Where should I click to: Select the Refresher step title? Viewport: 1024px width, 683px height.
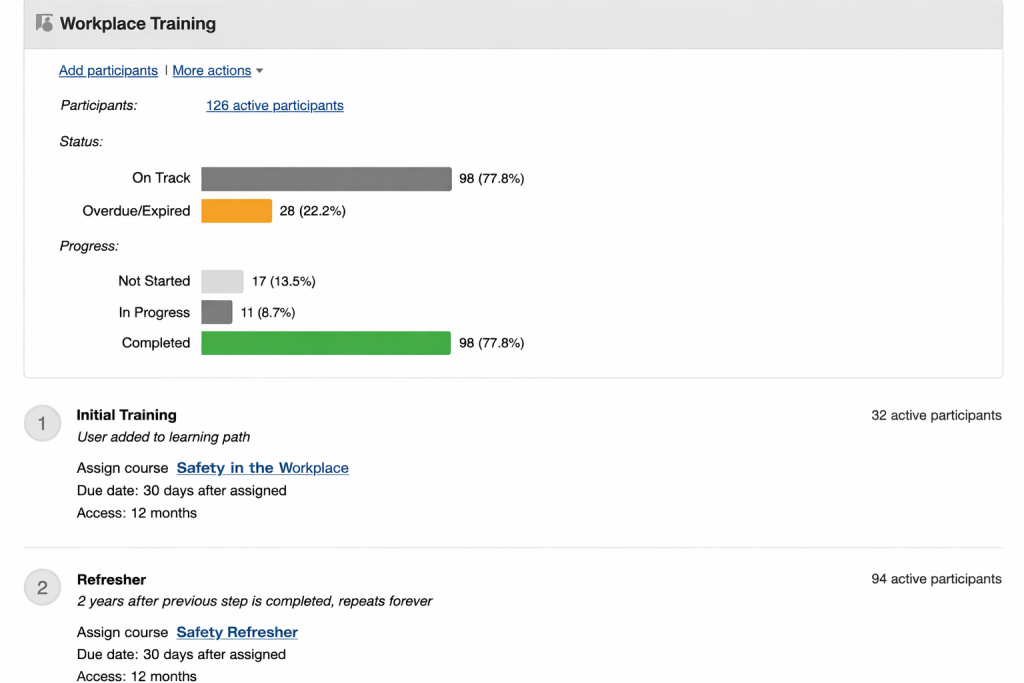[111, 579]
